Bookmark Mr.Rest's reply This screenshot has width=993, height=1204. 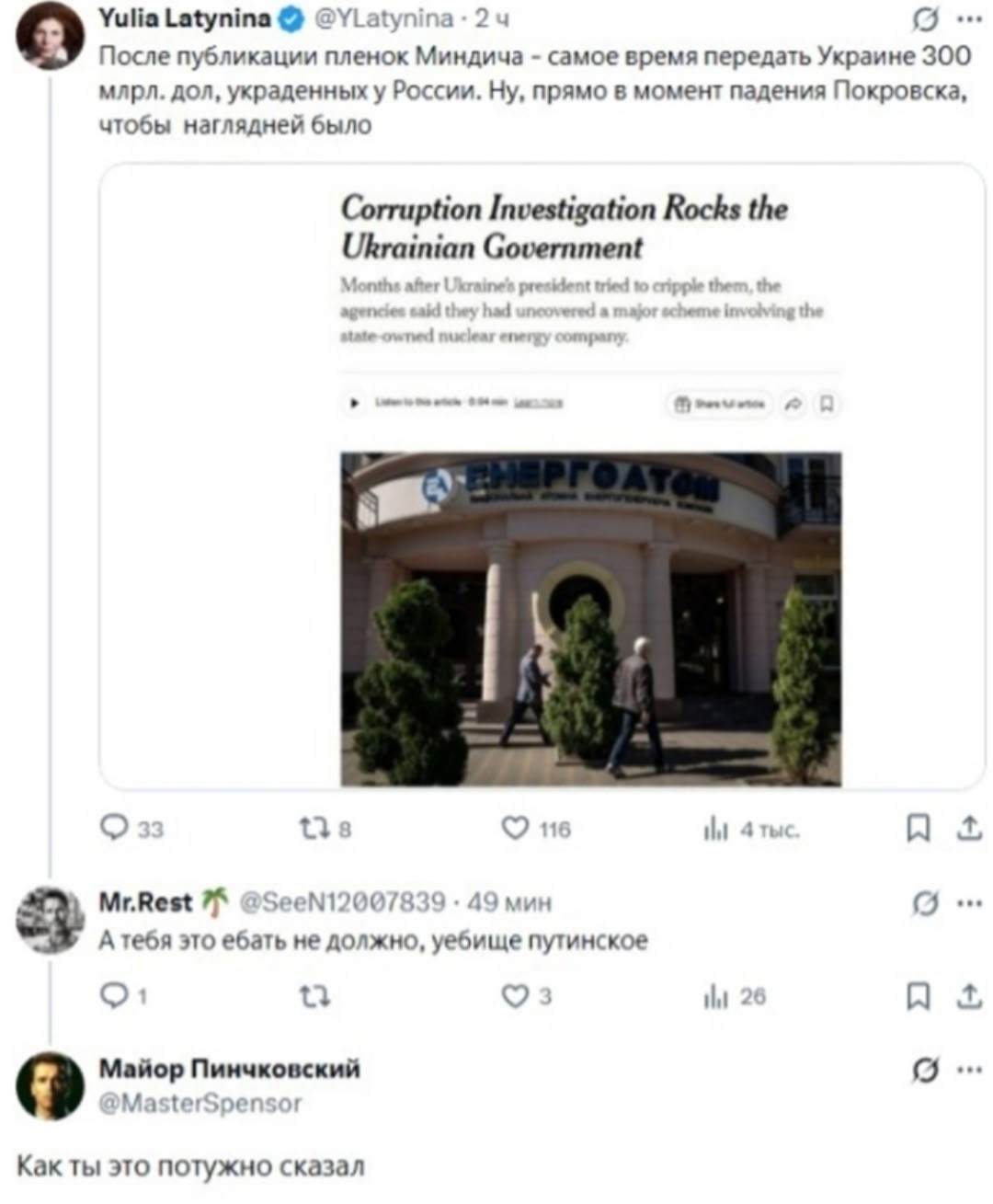(917, 996)
